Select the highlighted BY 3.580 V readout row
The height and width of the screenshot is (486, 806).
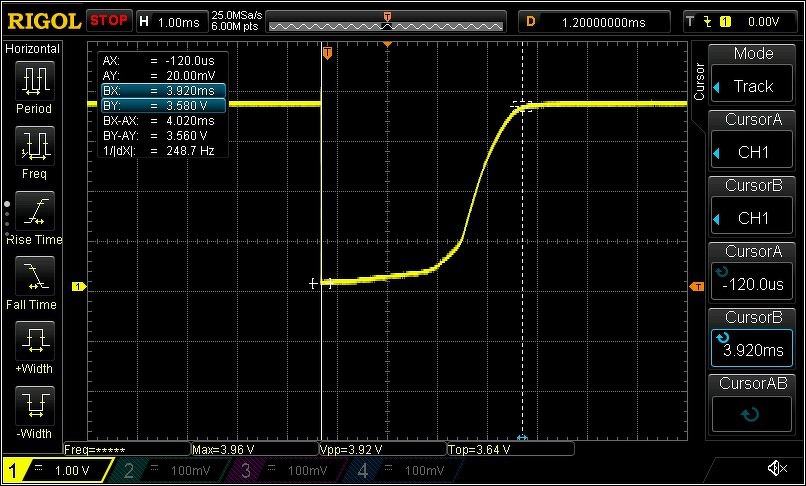[x=163, y=105]
